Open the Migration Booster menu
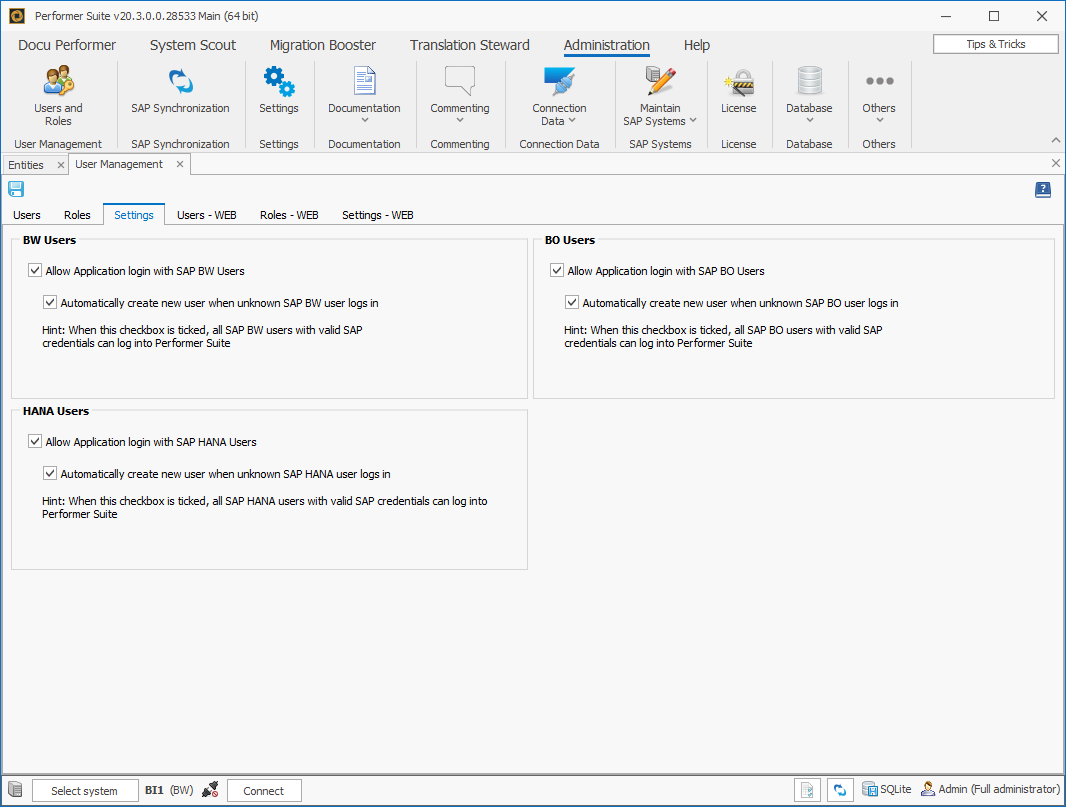Screen dimensions: 1066x807 pyautogui.click(x=322, y=45)
